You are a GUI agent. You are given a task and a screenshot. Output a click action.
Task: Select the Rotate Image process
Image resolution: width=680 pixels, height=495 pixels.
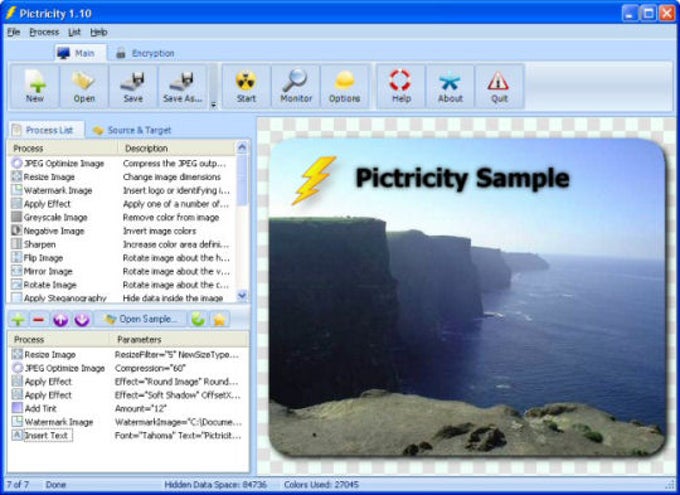(121, 285)
